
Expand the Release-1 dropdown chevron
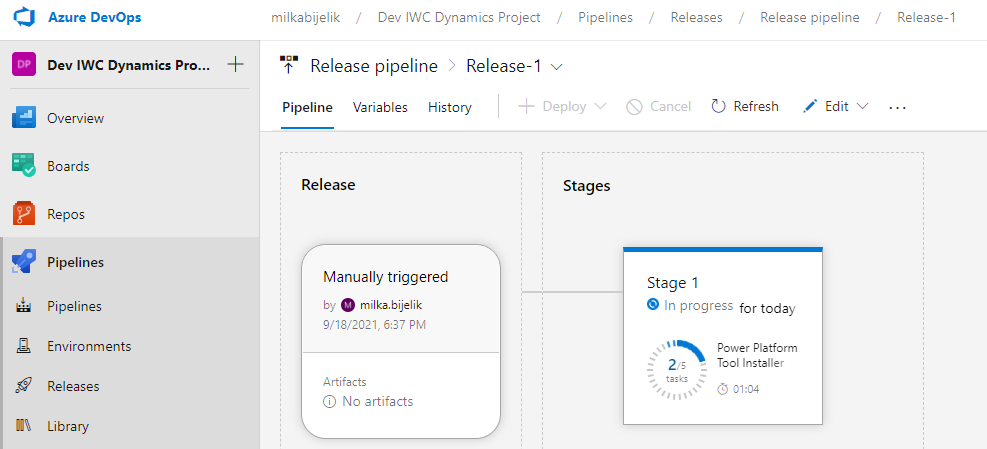coord(556,67)
